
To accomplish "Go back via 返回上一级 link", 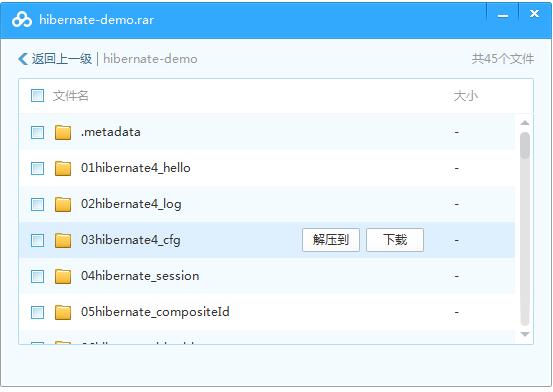I will click(x=62, y=59).
